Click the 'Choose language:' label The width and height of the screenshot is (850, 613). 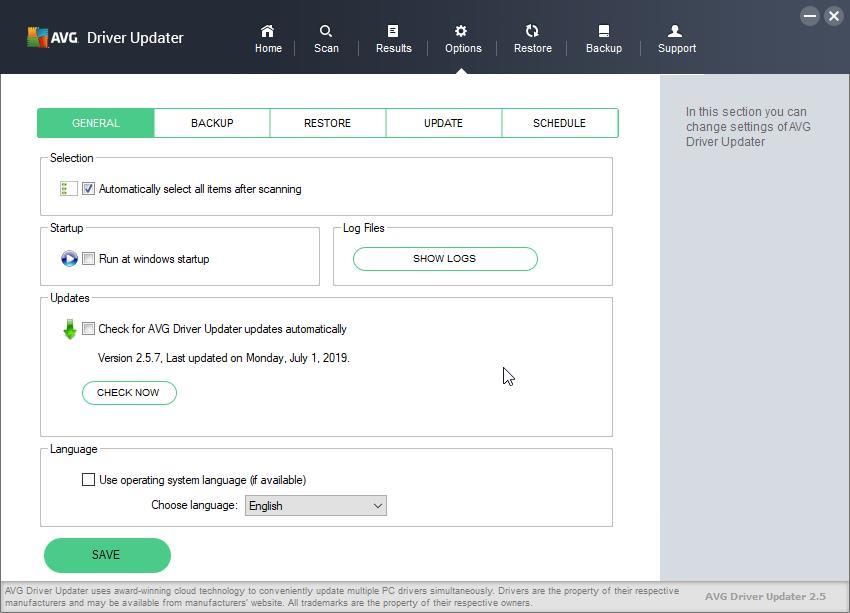pyautogui.click(x=194, y=505)
